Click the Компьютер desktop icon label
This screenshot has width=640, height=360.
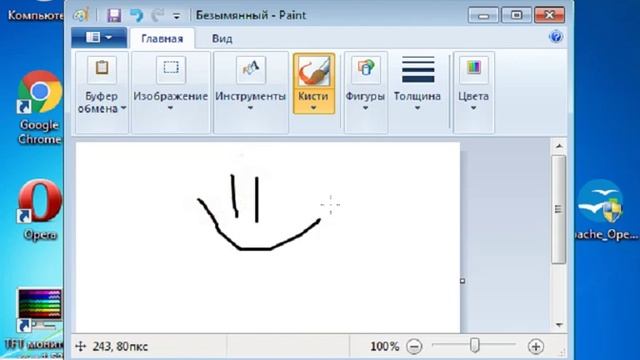pyautogui.click(x=36, y=16)
